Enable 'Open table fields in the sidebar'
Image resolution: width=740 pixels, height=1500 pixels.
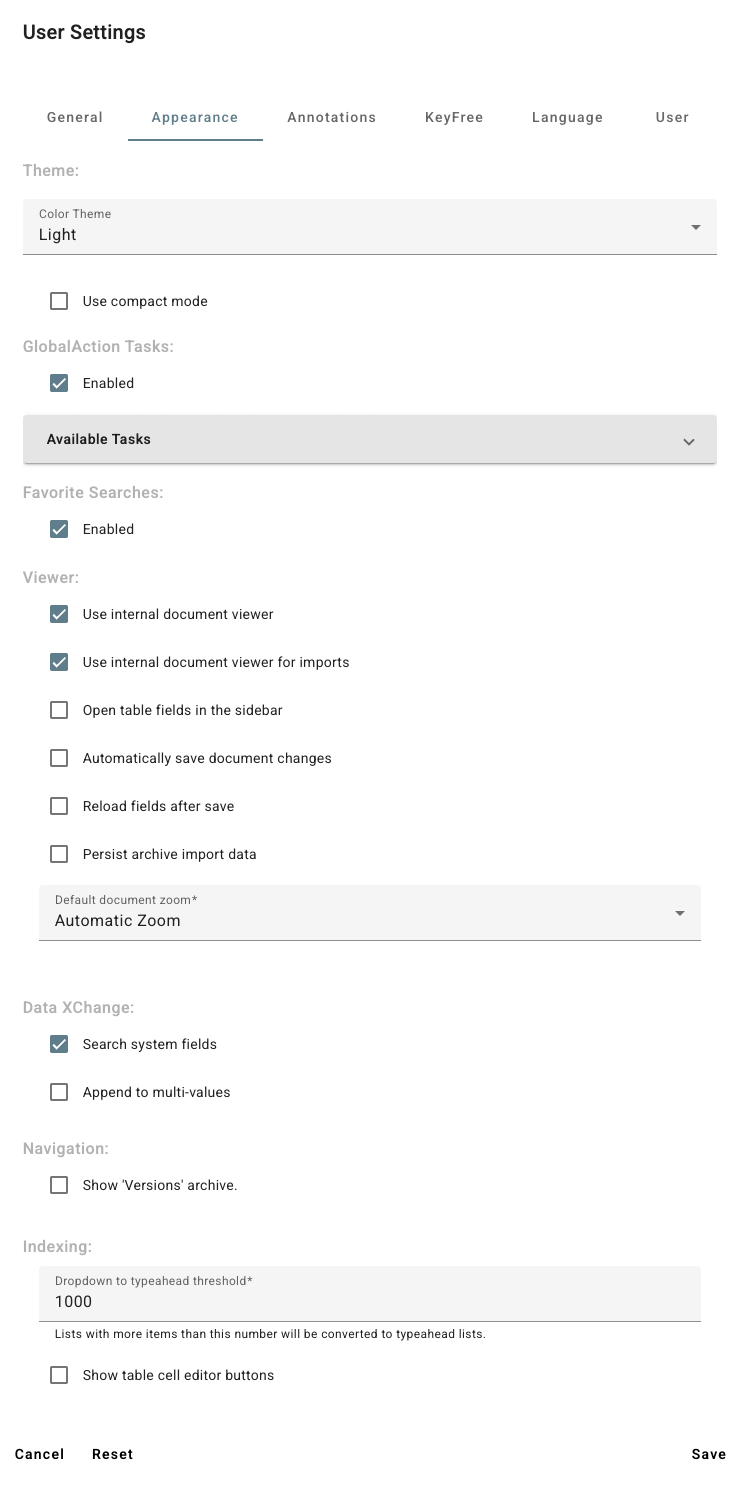[x=58, y=709]
